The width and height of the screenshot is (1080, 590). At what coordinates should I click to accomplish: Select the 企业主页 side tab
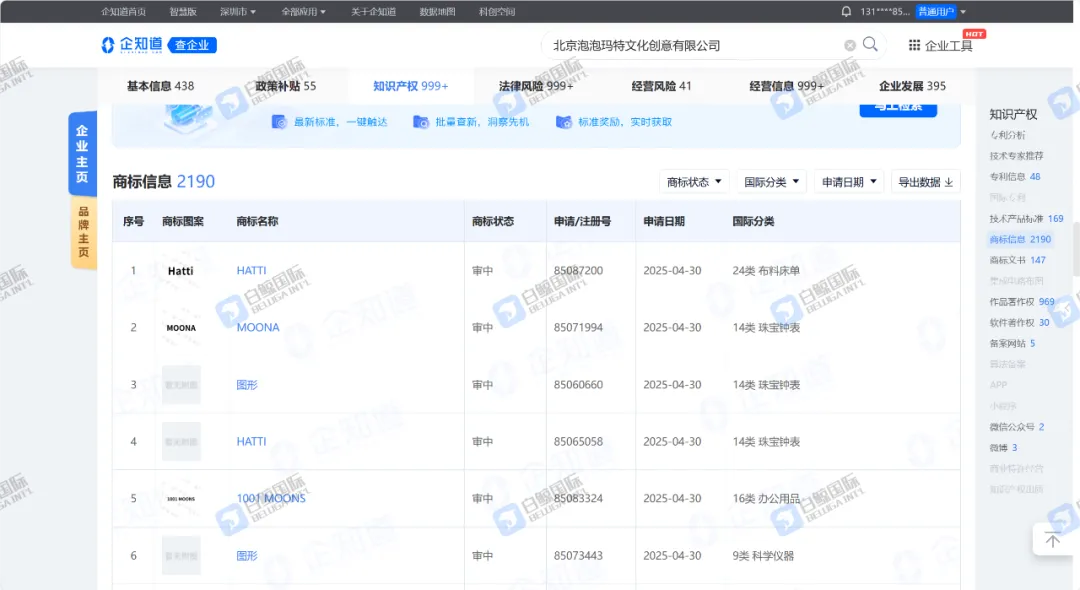click(x=82, y=154)
